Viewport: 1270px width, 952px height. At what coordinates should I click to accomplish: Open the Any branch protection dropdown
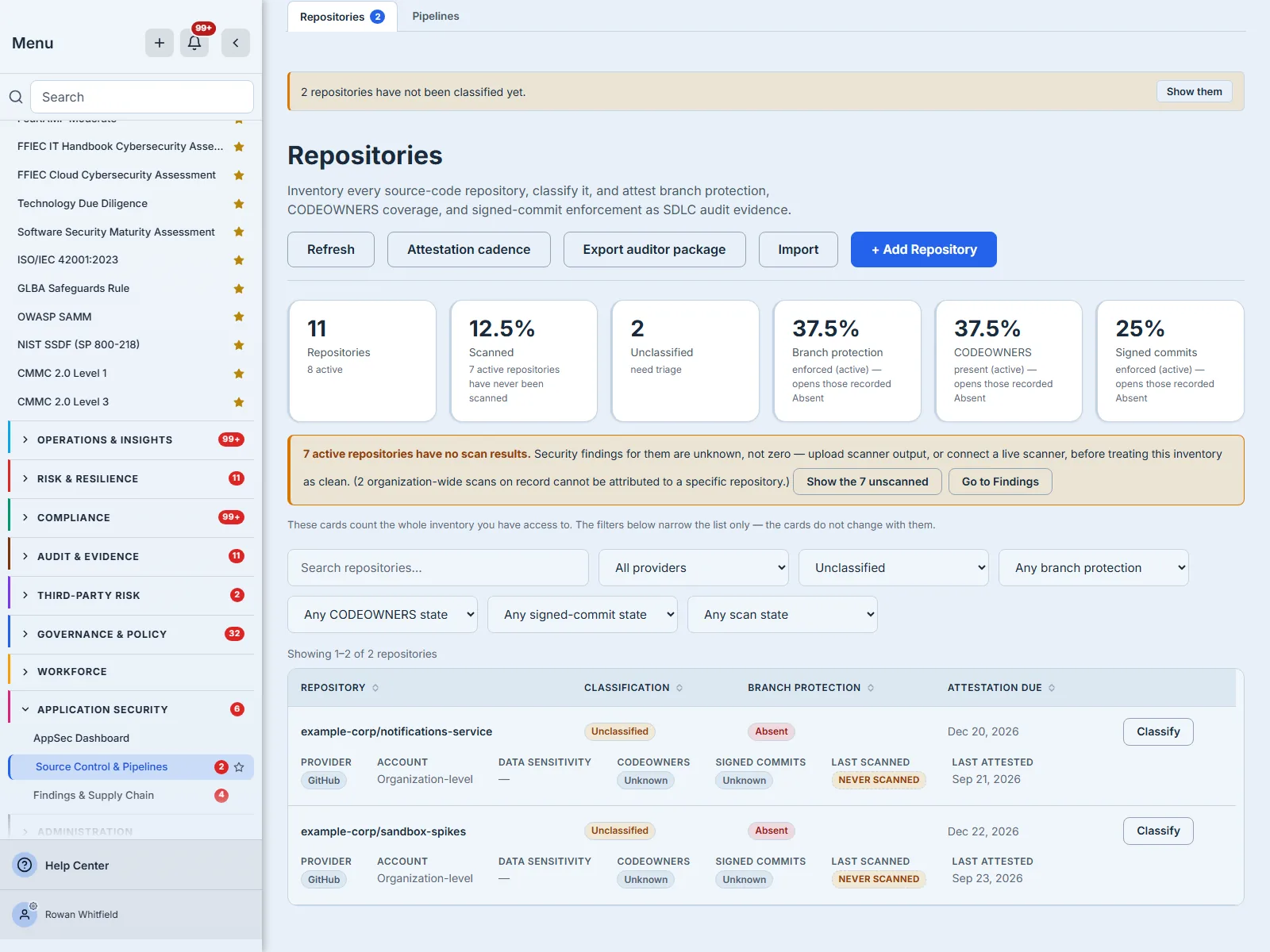[1094, 568]
